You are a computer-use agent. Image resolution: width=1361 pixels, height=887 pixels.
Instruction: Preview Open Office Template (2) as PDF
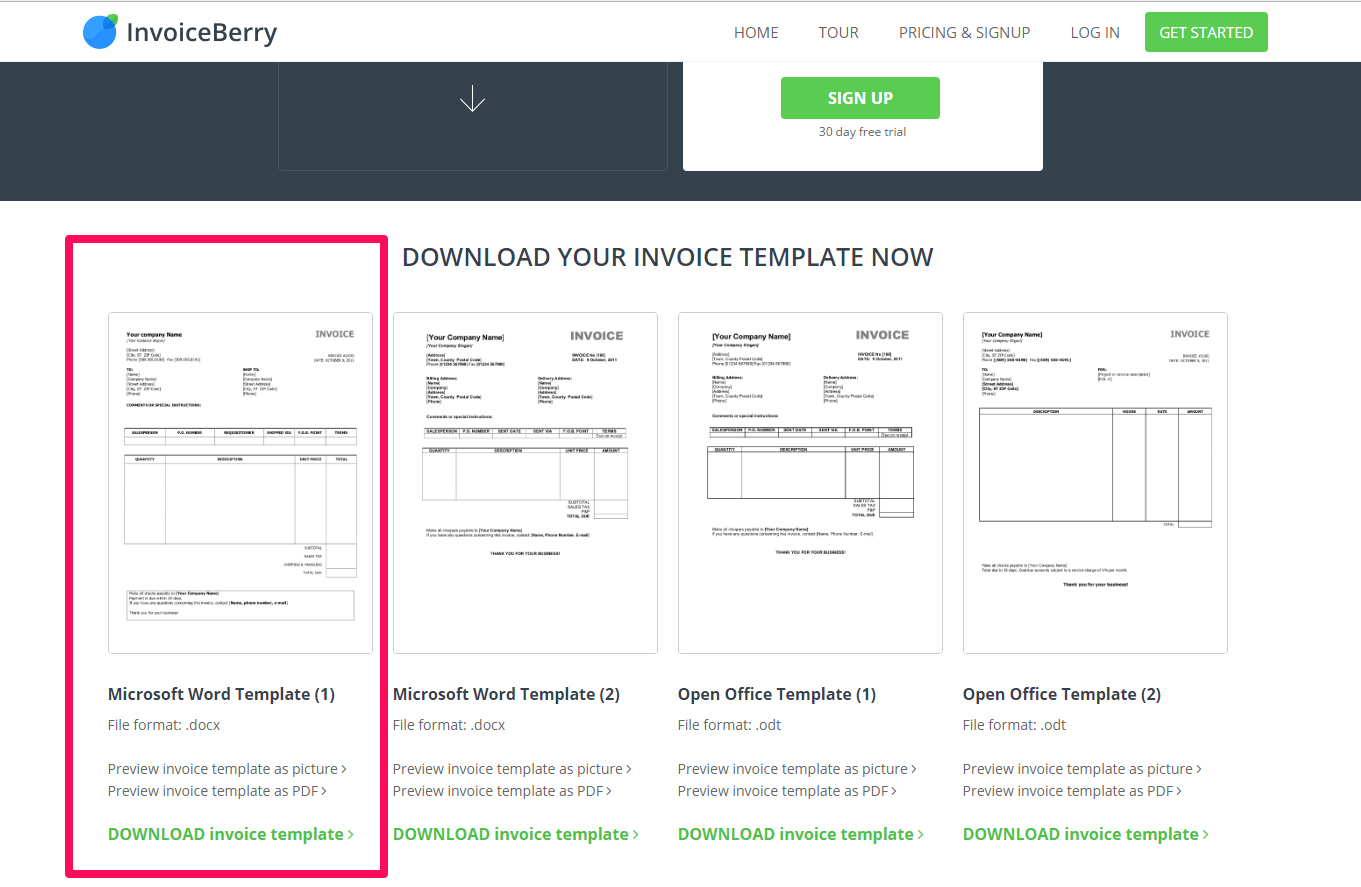point(1072,791)
